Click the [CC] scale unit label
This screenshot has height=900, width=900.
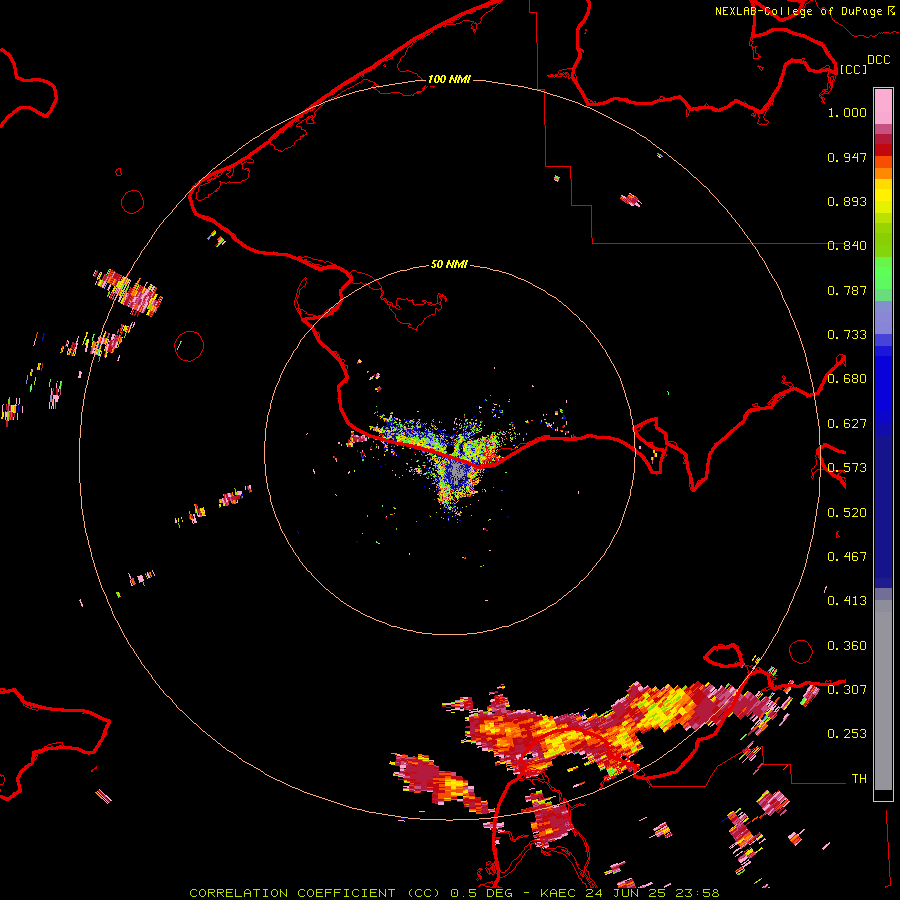pos(853,69)
